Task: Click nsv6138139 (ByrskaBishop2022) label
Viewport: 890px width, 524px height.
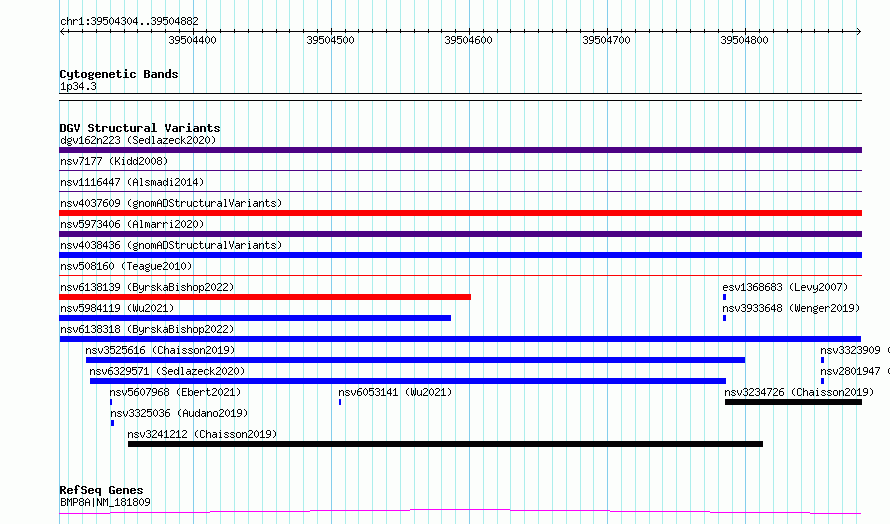Action: (x=147, y=287)
